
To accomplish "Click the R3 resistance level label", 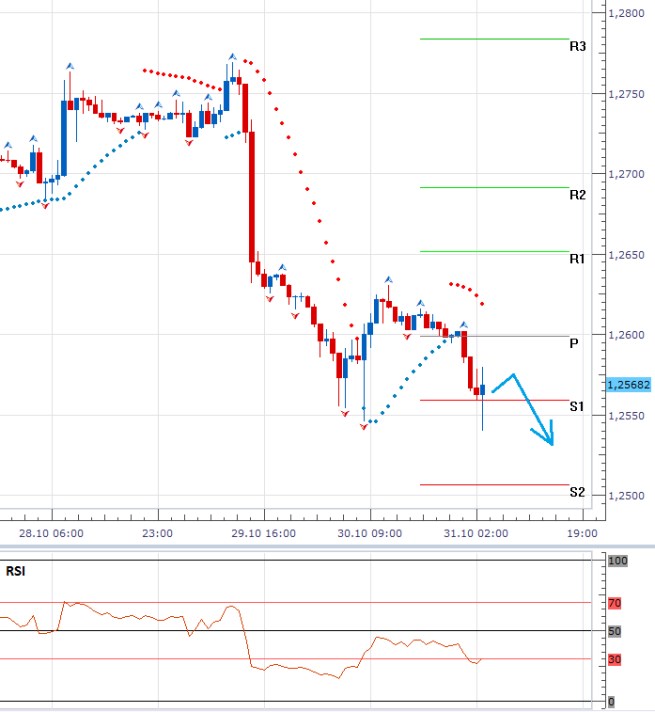I will coord(577,47).
